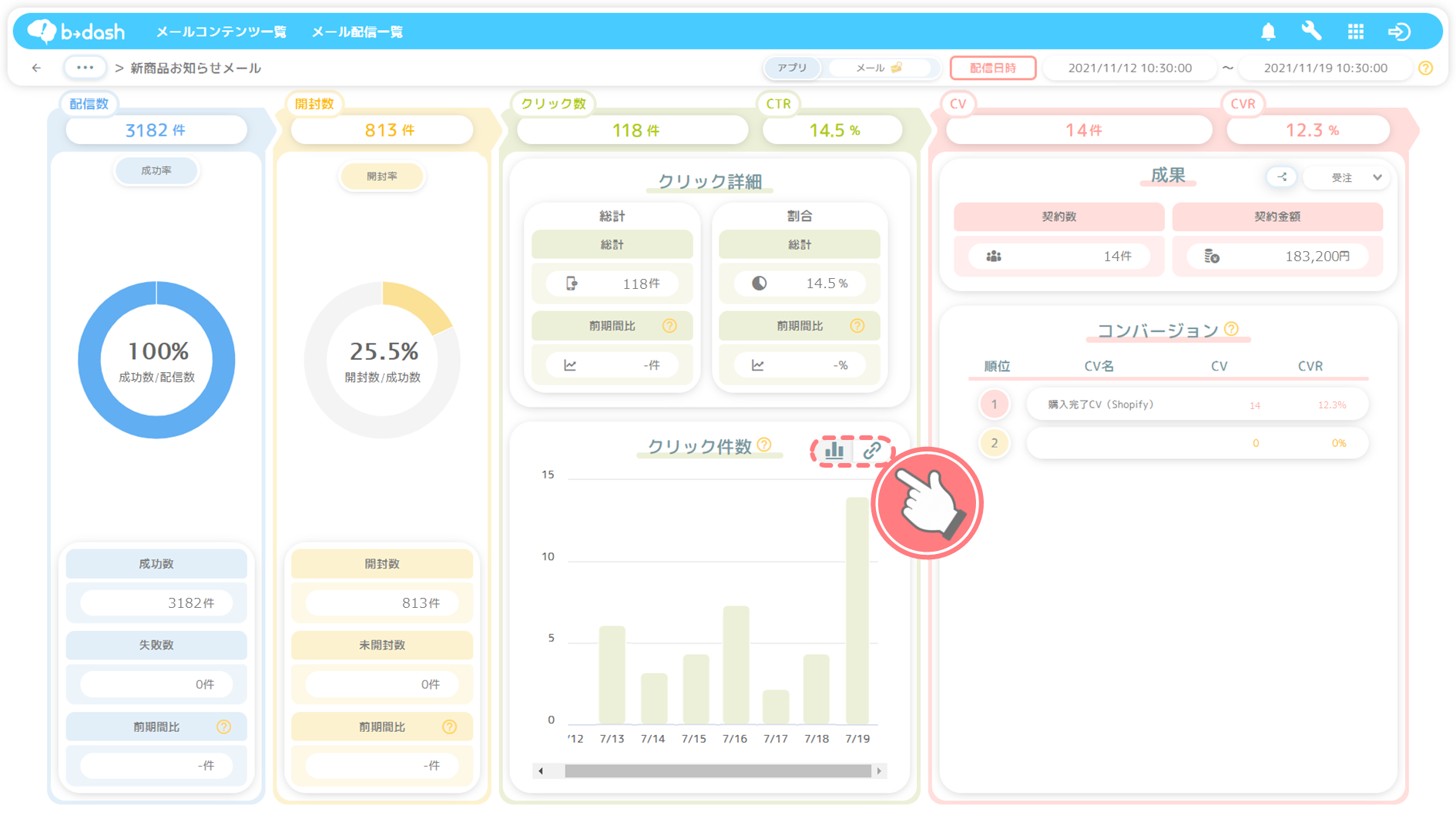Image resolution: width=1456 pixels, height=819 pixels.
Task: Click the logout arrow icon
Action: click(1399, 32)
